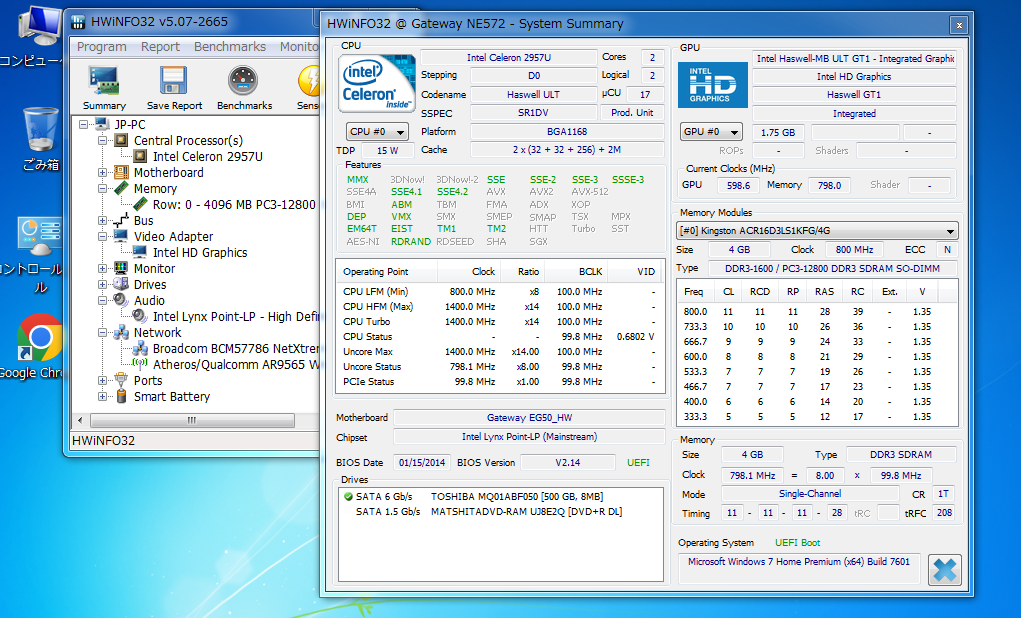Click the 800.0 frequency timing row
The height and width of the screenshot is (618, 1021).
point(817,312)
